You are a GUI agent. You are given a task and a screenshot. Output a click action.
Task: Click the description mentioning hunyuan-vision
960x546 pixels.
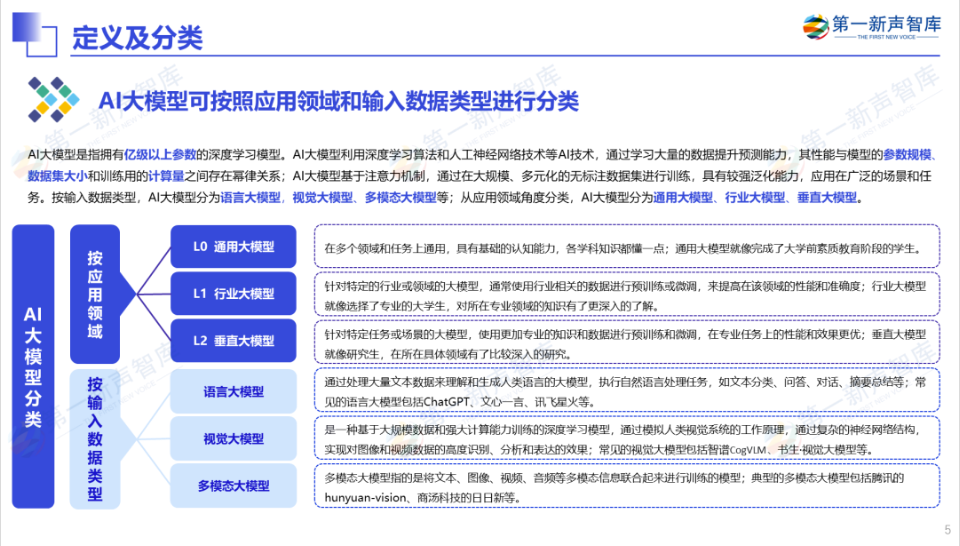click(x=627, y=487)
